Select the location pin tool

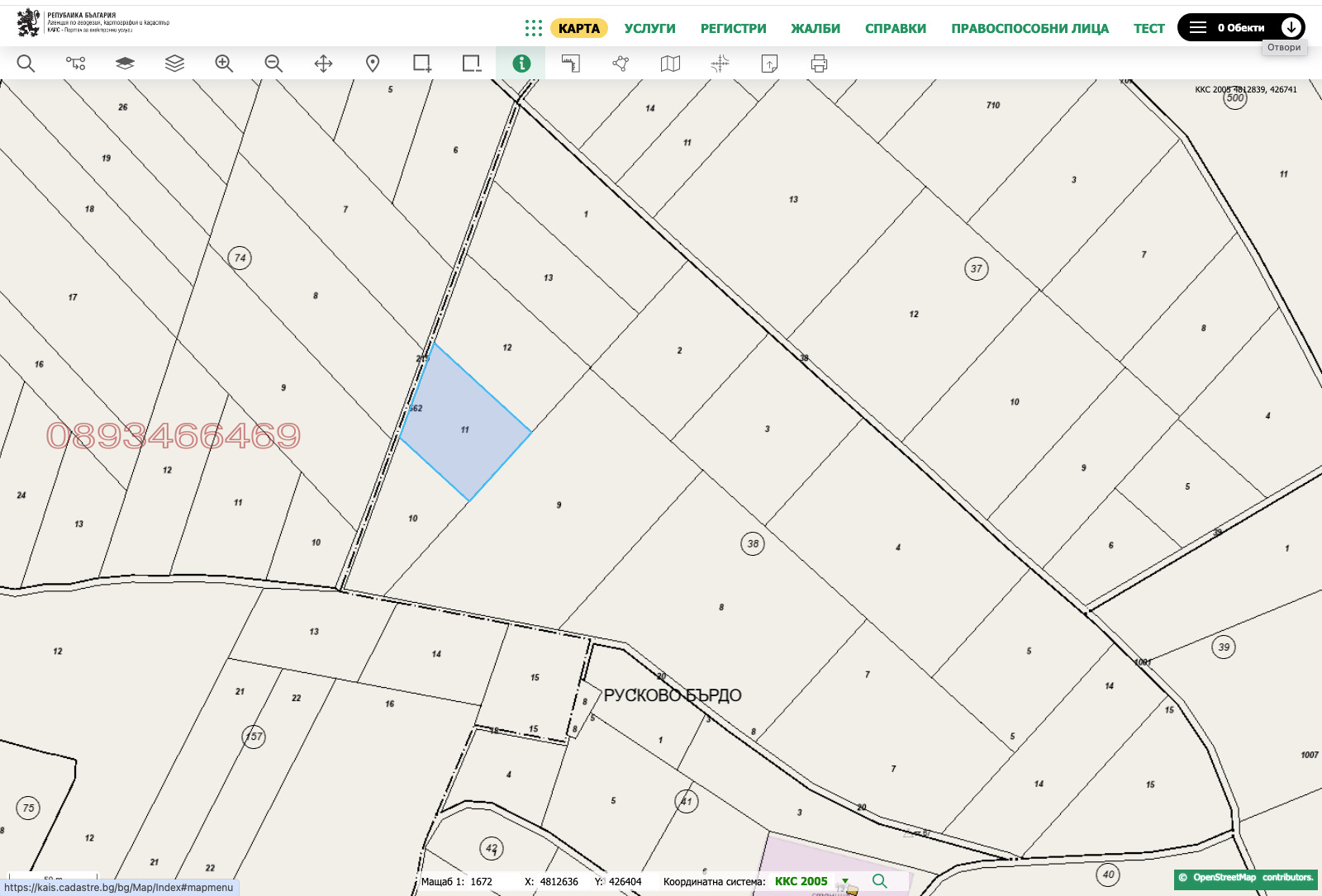pyautogui.click(x=373, y=64)
